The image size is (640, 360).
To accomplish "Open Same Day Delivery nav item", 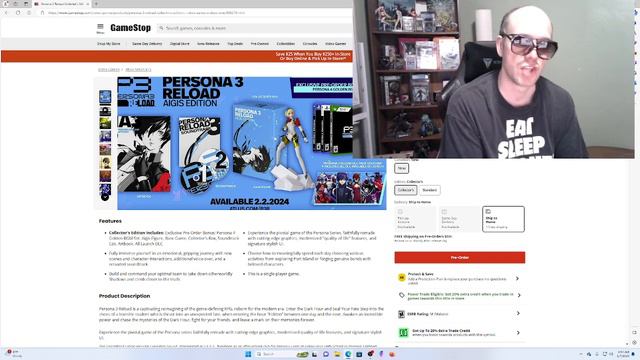I will coord(147,44).
